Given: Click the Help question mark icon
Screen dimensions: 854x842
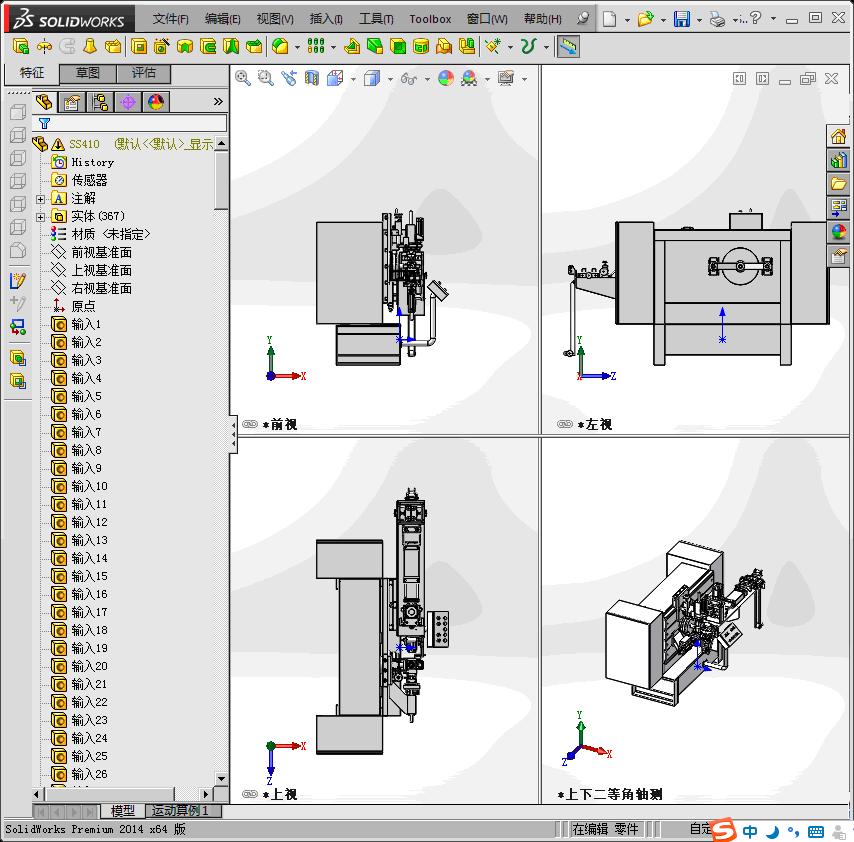Looking at the screenshot, I should coord(755,19).
